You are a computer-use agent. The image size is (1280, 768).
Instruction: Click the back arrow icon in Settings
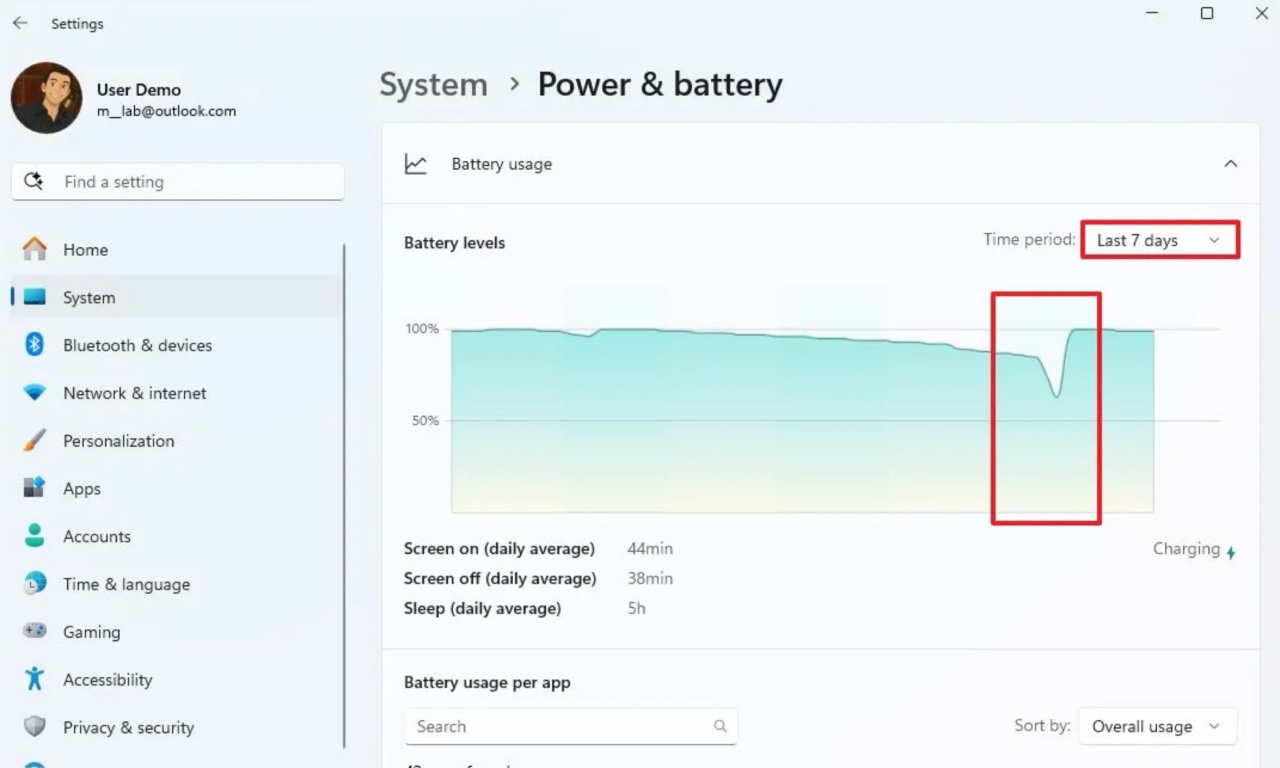[20, 23]
